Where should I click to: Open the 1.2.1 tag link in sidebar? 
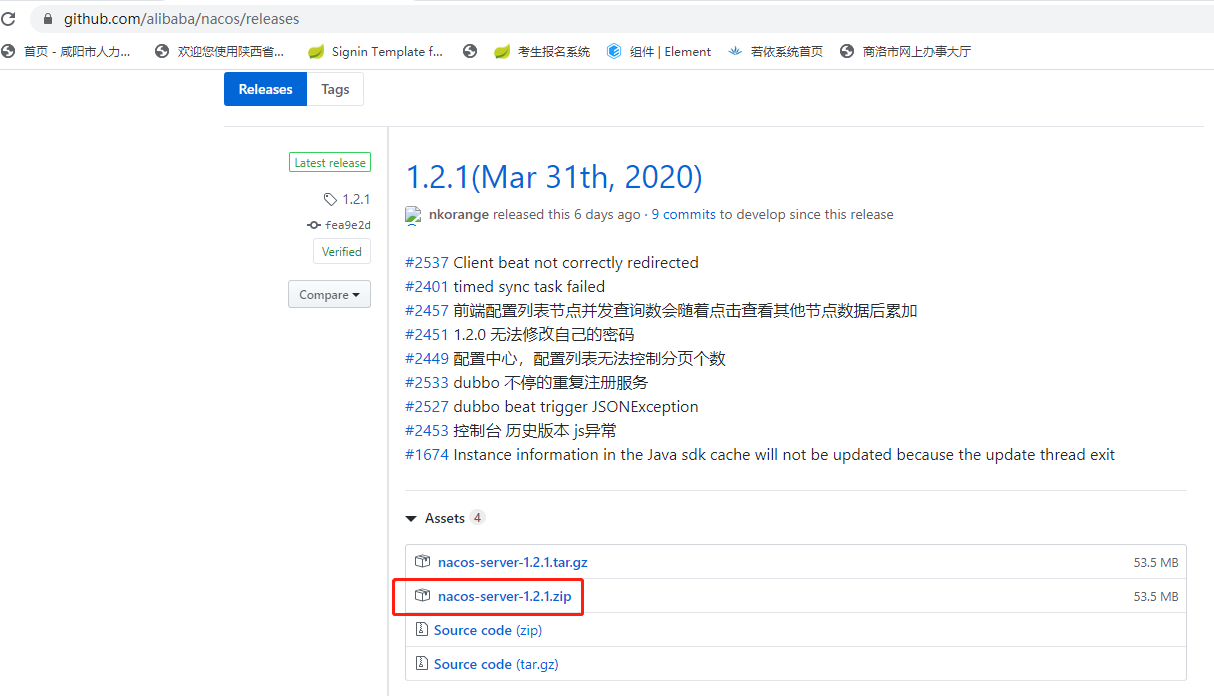(x=347, y=199)
